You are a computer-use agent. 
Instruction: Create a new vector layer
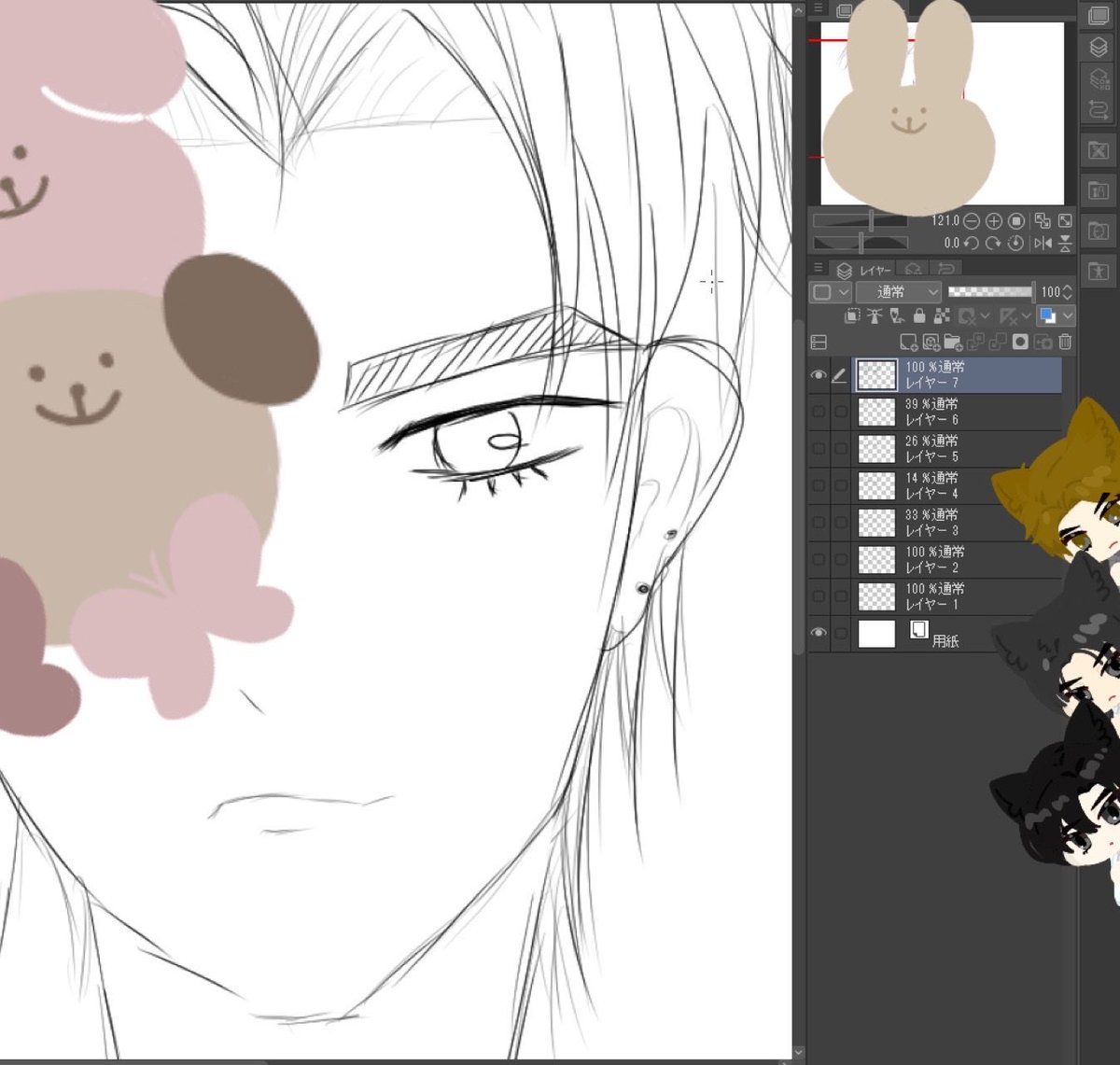(931, 343)
